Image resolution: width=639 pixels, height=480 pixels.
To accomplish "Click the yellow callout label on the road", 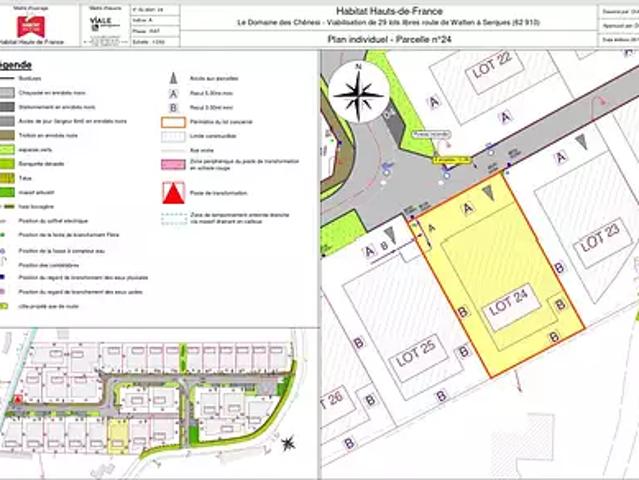I will 452,160.
